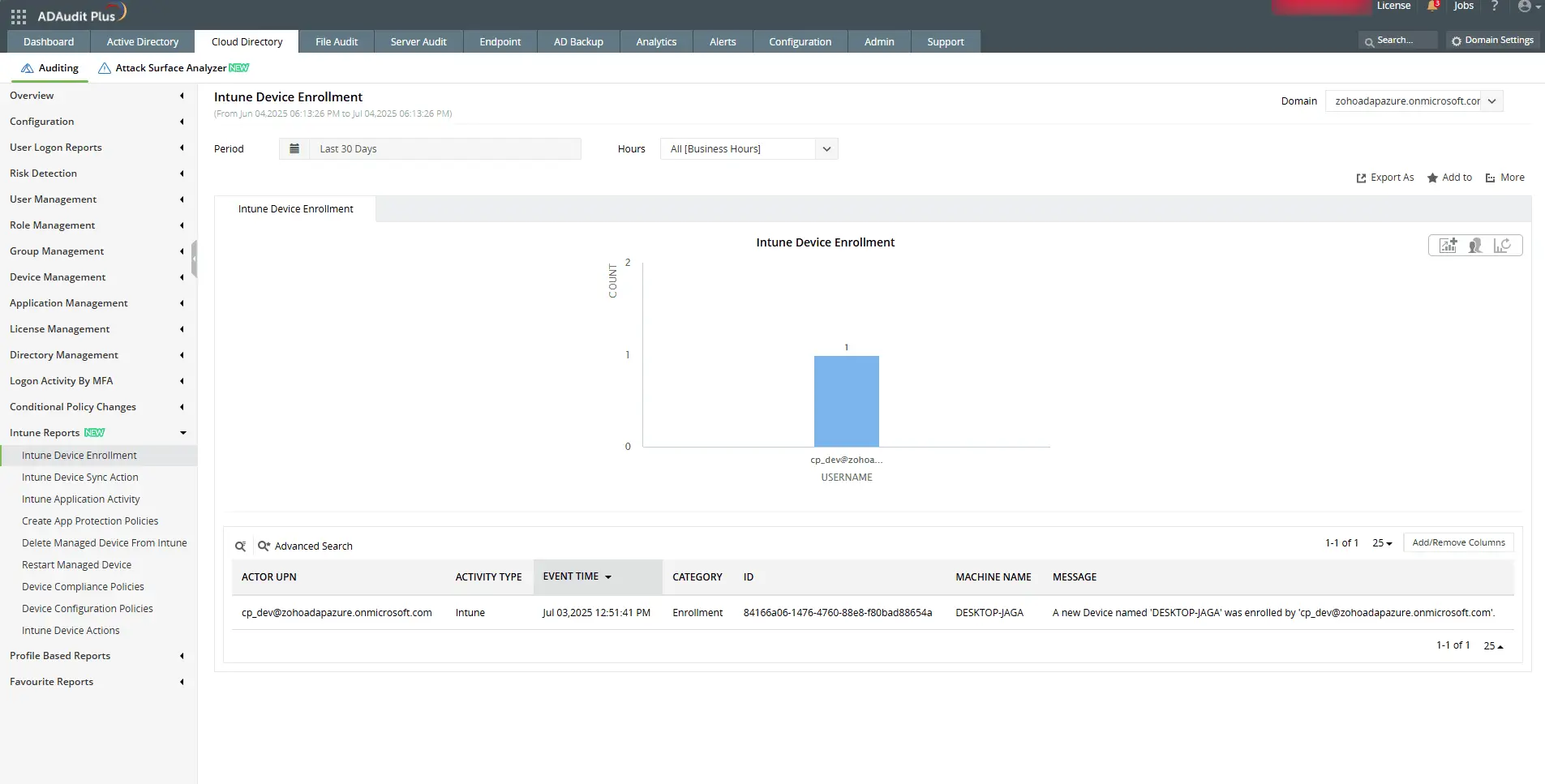Open Delete Managed Device From Intune report
Viewport: 1545px width, 784px height.
tap(105, 543)
